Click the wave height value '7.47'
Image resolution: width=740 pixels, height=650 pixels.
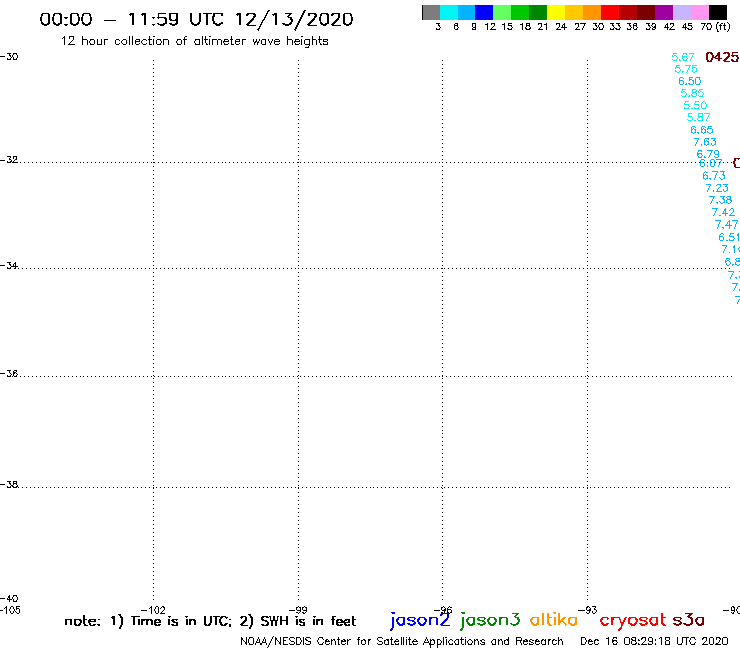pos(726,225)
